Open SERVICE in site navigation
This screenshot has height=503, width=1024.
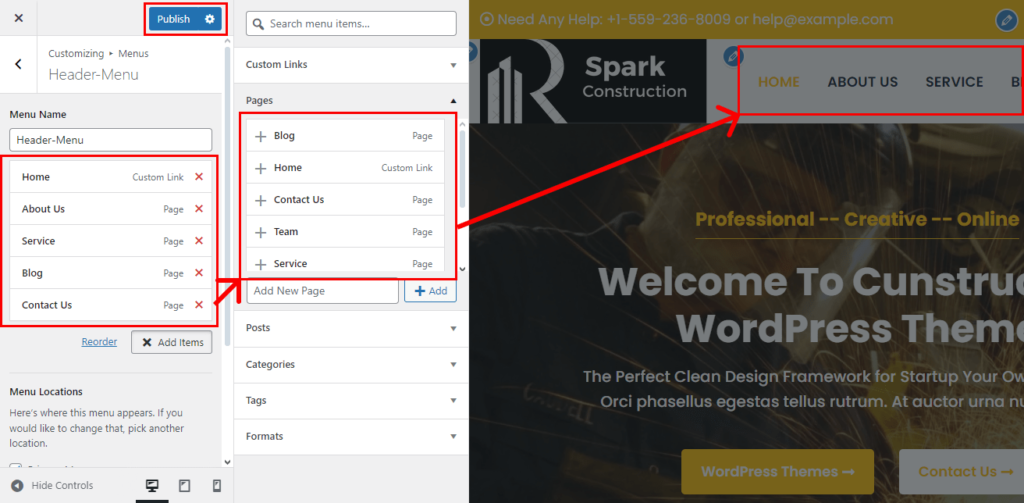954,82
